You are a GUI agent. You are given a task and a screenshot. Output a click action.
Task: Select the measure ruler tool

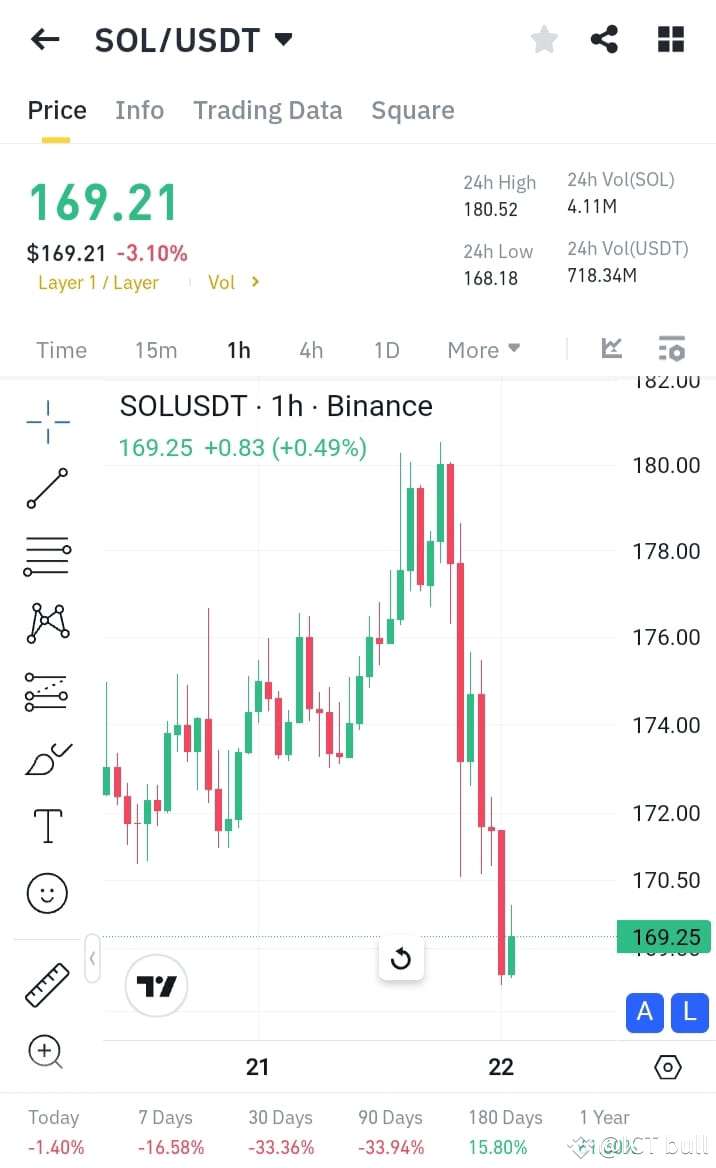(x=44, y=983)
